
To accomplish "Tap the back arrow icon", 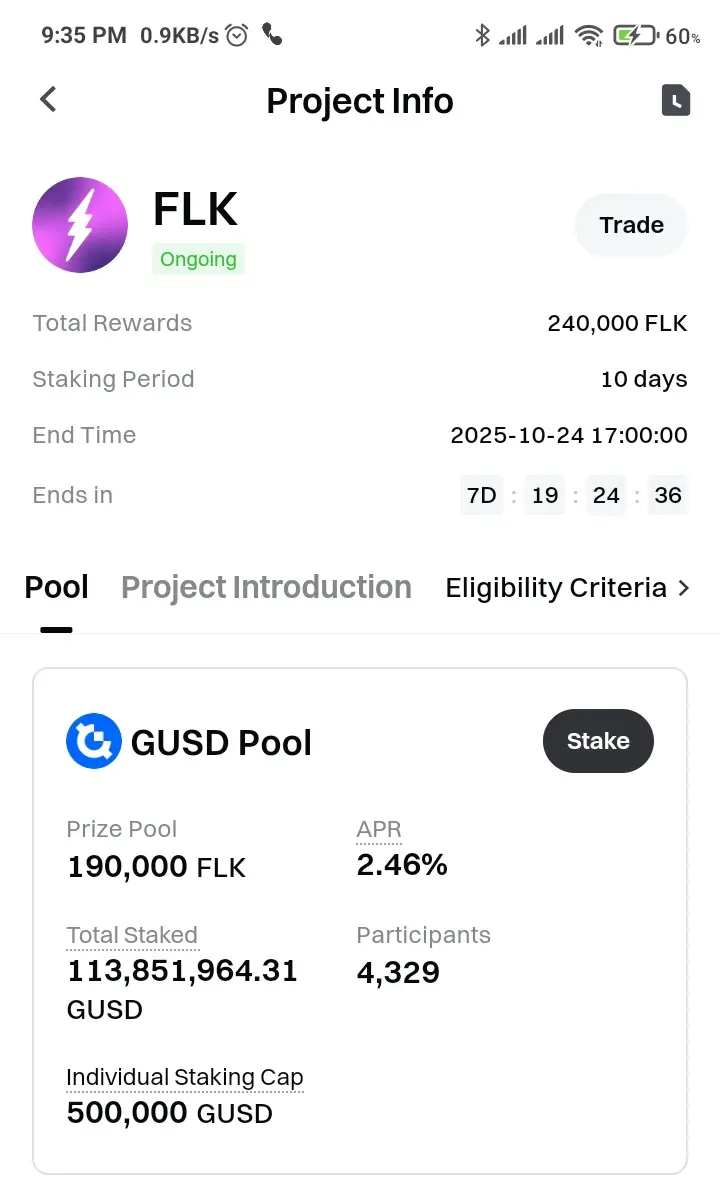I will point(48,100).
